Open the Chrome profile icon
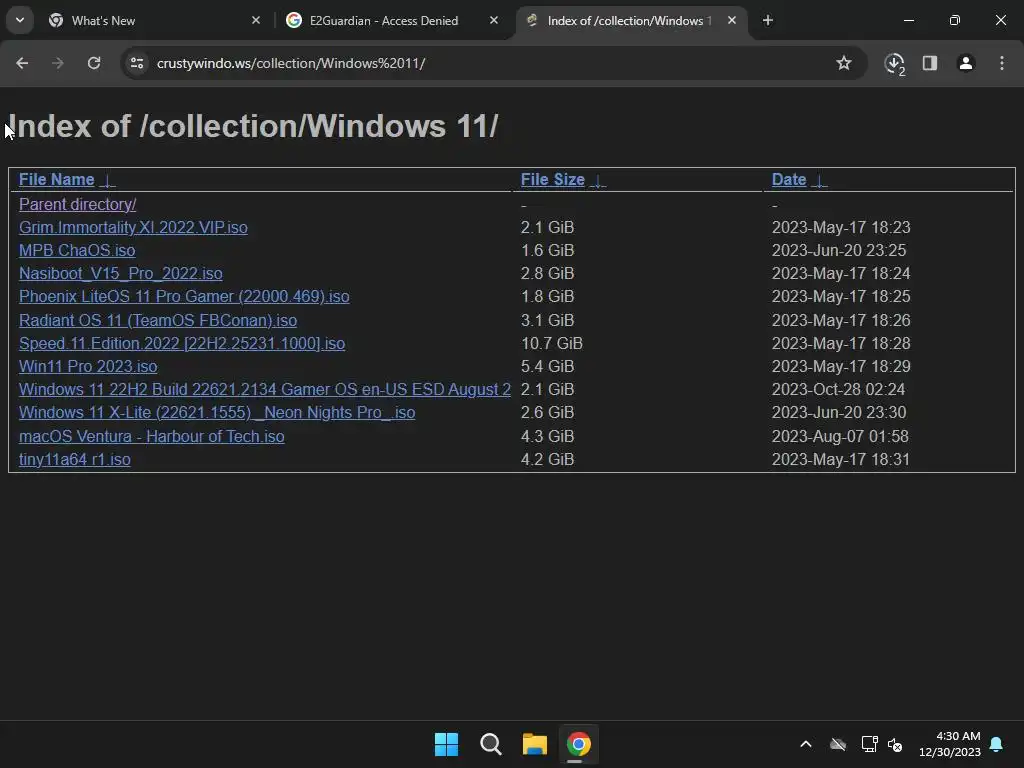The width and height of the screenshot is (1024, 768). (x=966, y=63)
